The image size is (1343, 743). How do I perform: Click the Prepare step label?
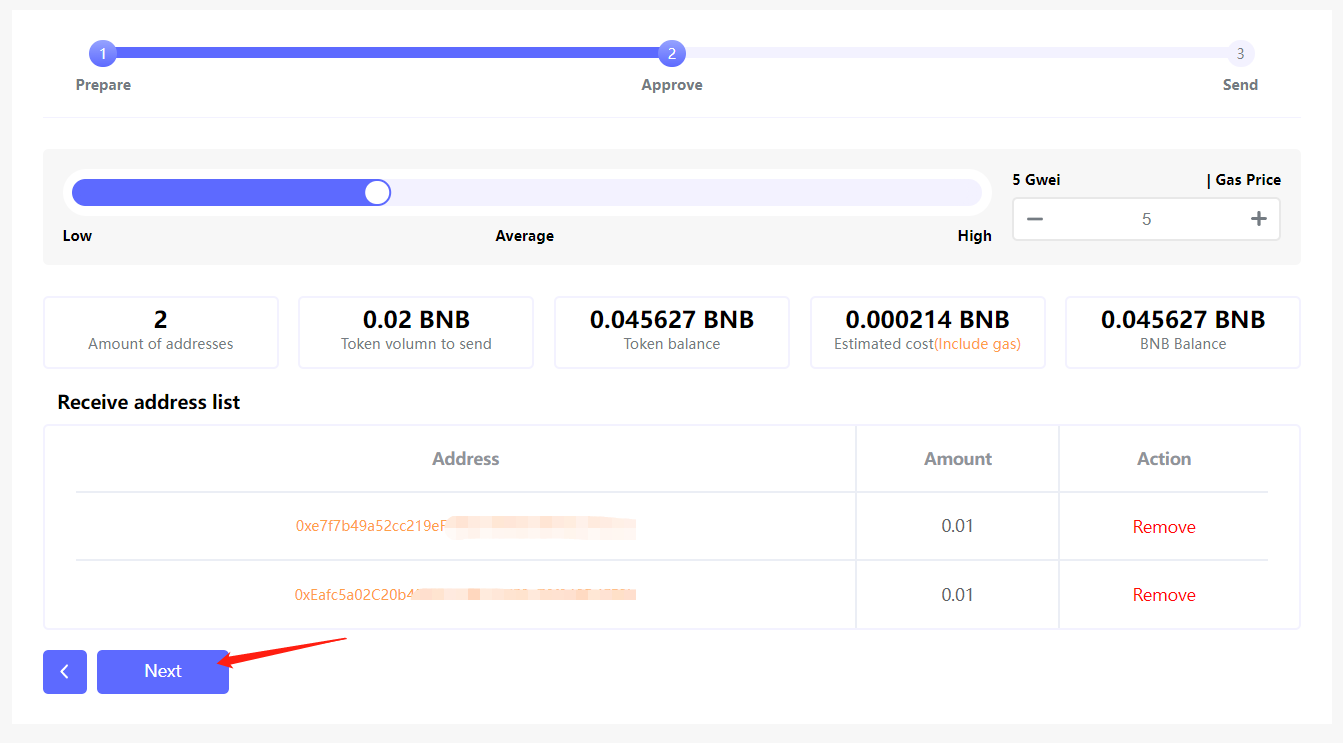coord(103,85)
